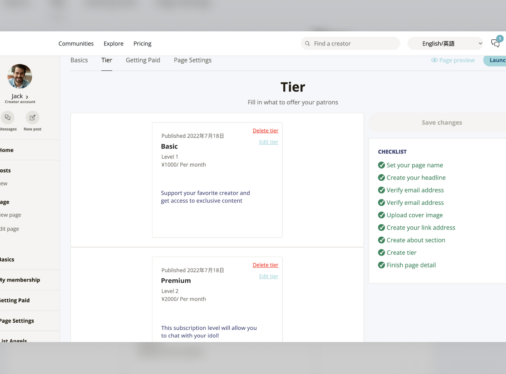Click the Premium tier description text
Screen dimensions: 506x374
tap(209, 332)
